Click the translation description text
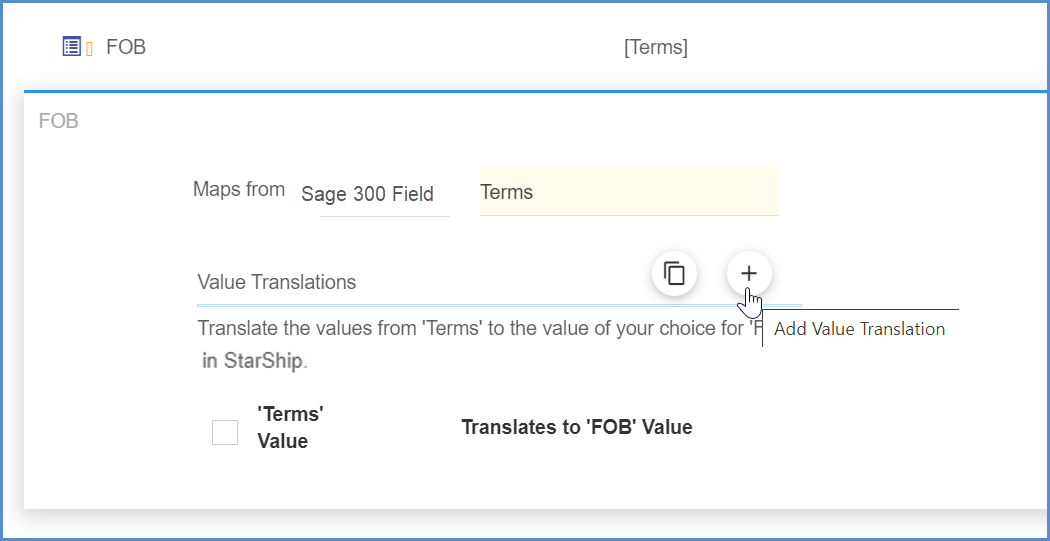The width and height of the screenshot is (1050, 541). [470, 328]
